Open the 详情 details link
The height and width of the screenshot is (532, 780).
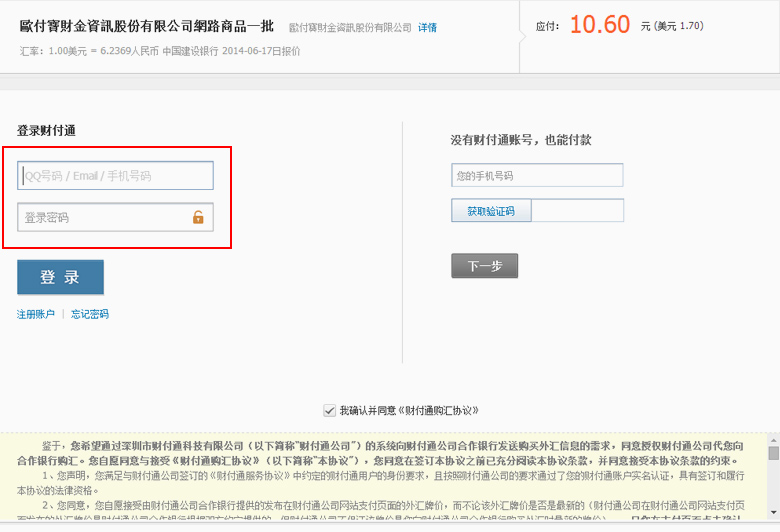click(427, 27)
